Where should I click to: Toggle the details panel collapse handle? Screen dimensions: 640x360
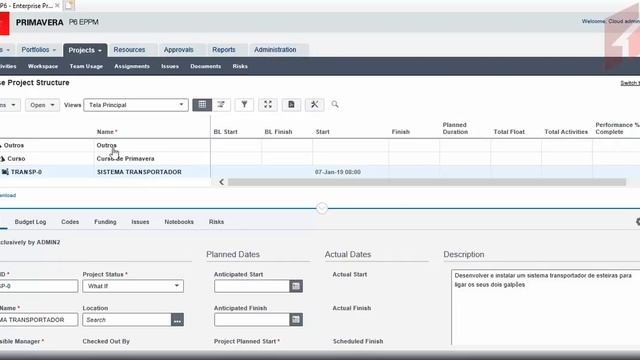(x=322, y=208)
